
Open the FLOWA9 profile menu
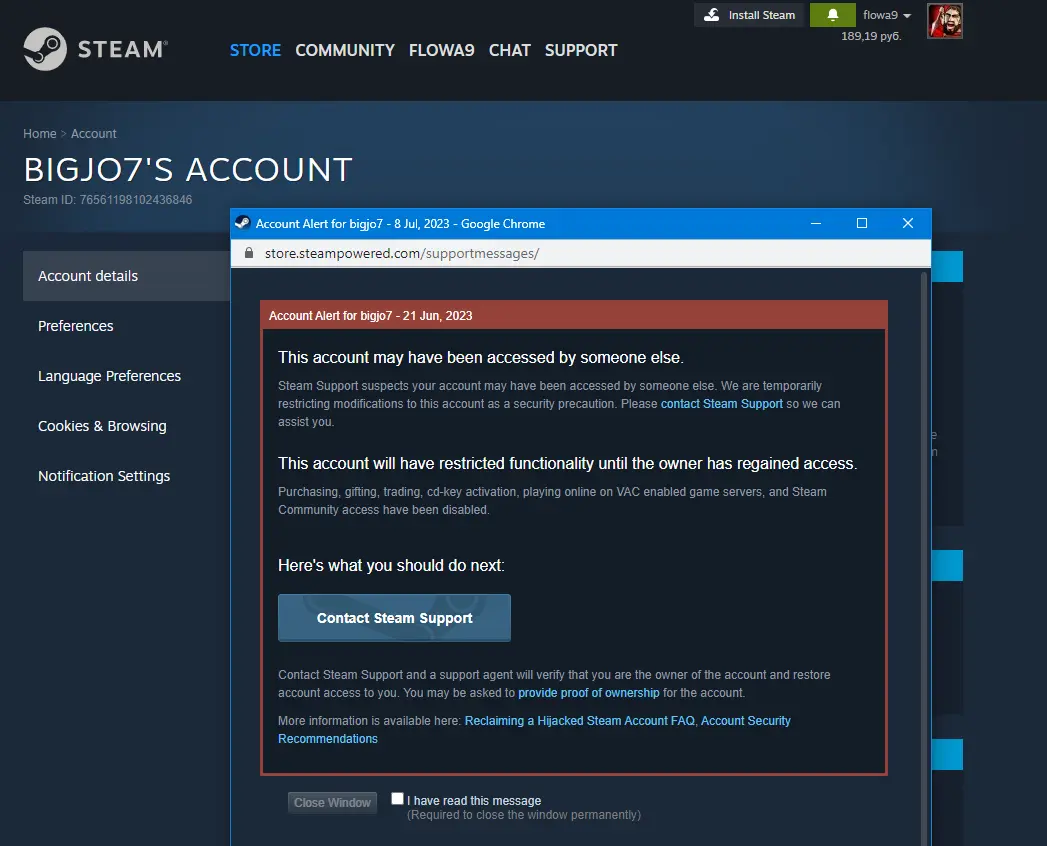point(441,50)
